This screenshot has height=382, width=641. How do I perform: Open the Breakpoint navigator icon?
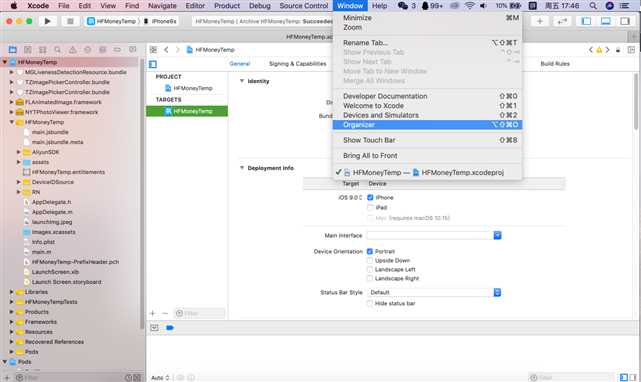117,50
